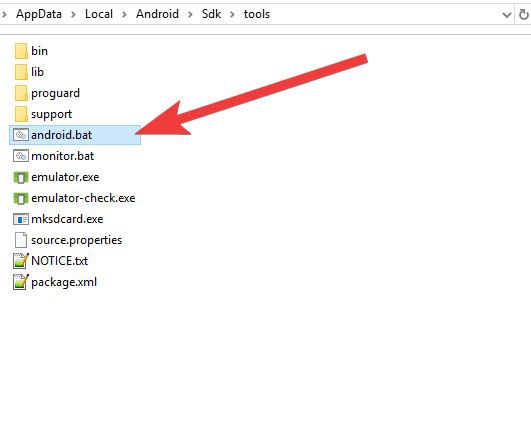Image resolution: width=531 pixels, height=444 pixels.
Task: Navigate to Android in breadcrumb
Action: coord(157,14)
